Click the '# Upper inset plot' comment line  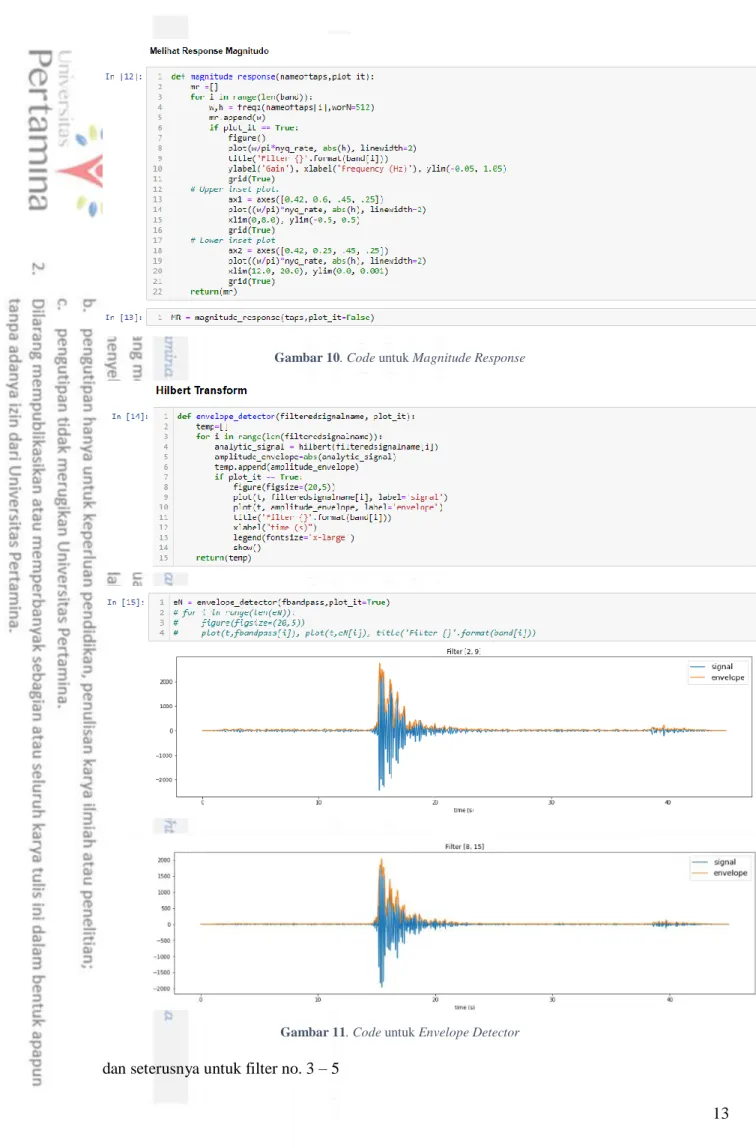click(234, 189)
